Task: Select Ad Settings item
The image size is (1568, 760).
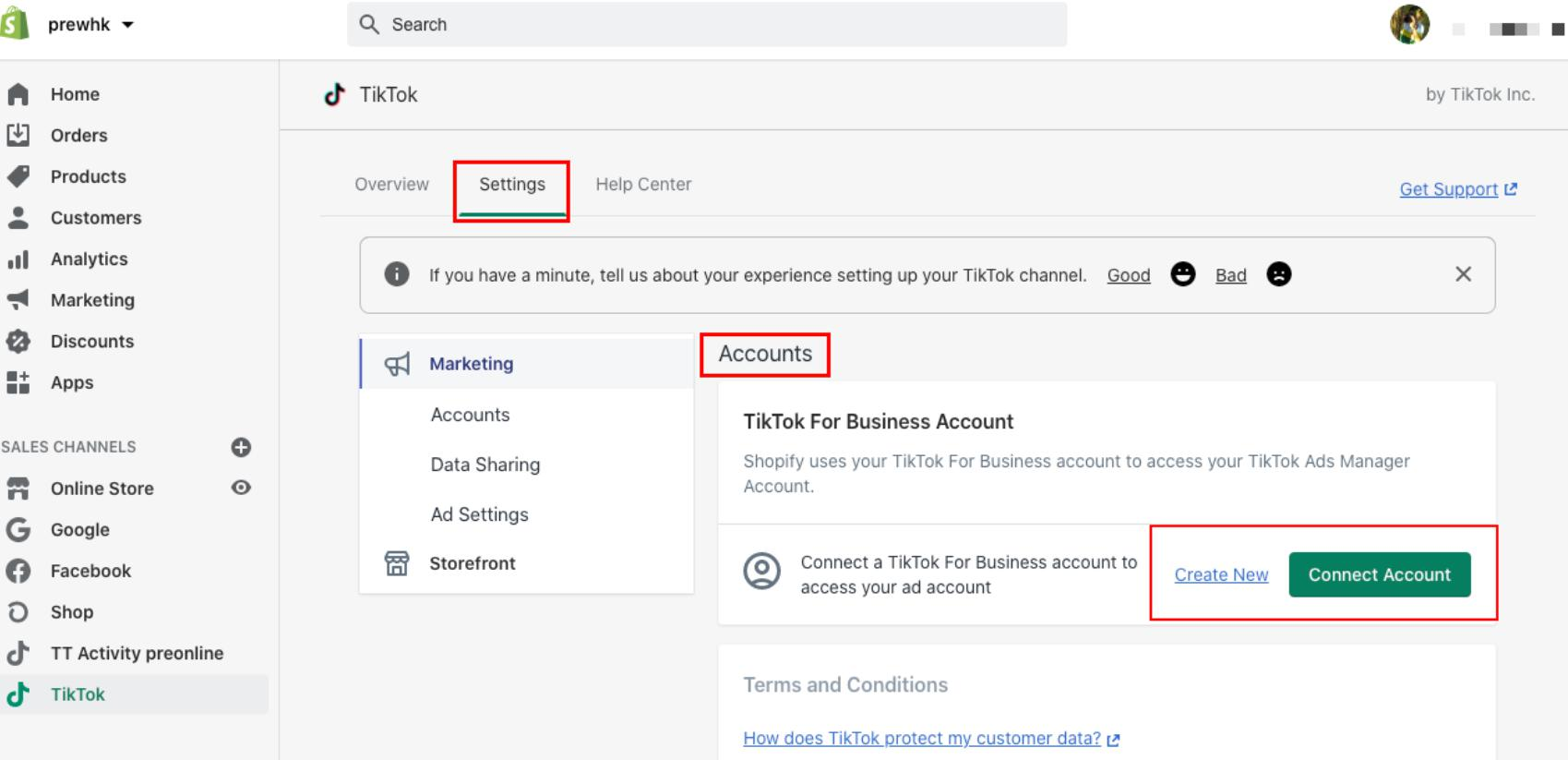Action: [x=479, y=514]
